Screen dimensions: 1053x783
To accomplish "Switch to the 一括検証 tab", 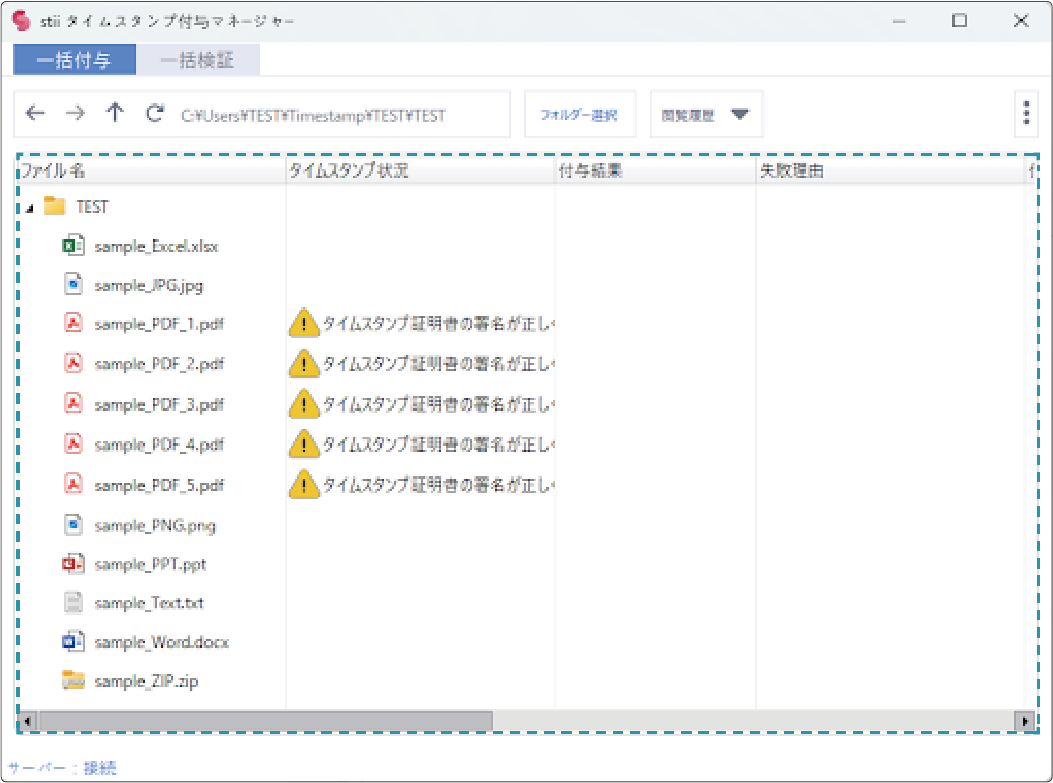I will [197, 60].
